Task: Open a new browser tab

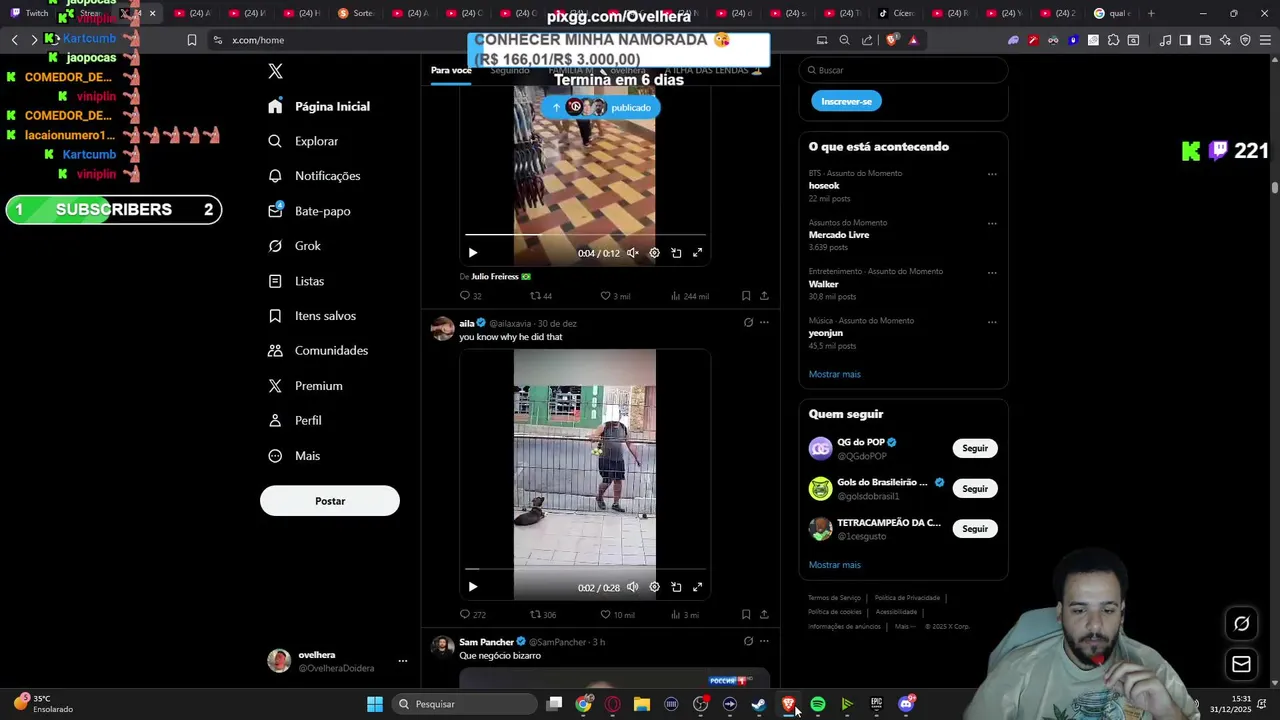Action: click(1151, 13)
